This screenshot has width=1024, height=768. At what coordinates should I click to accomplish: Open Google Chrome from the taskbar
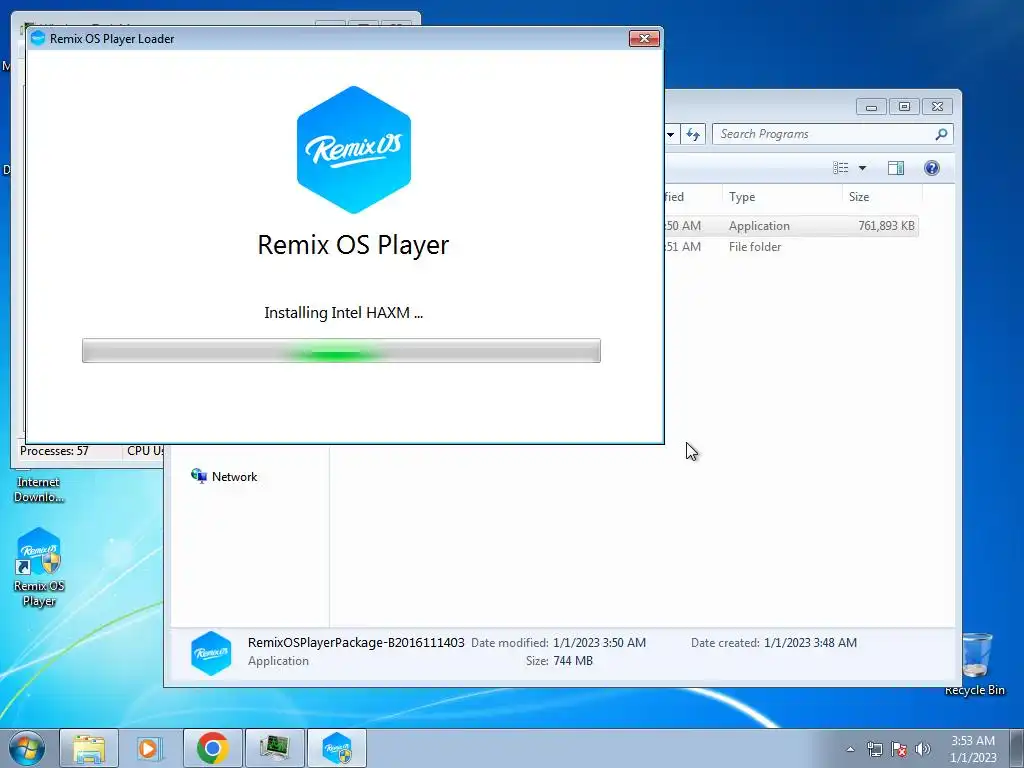point(212,748)
